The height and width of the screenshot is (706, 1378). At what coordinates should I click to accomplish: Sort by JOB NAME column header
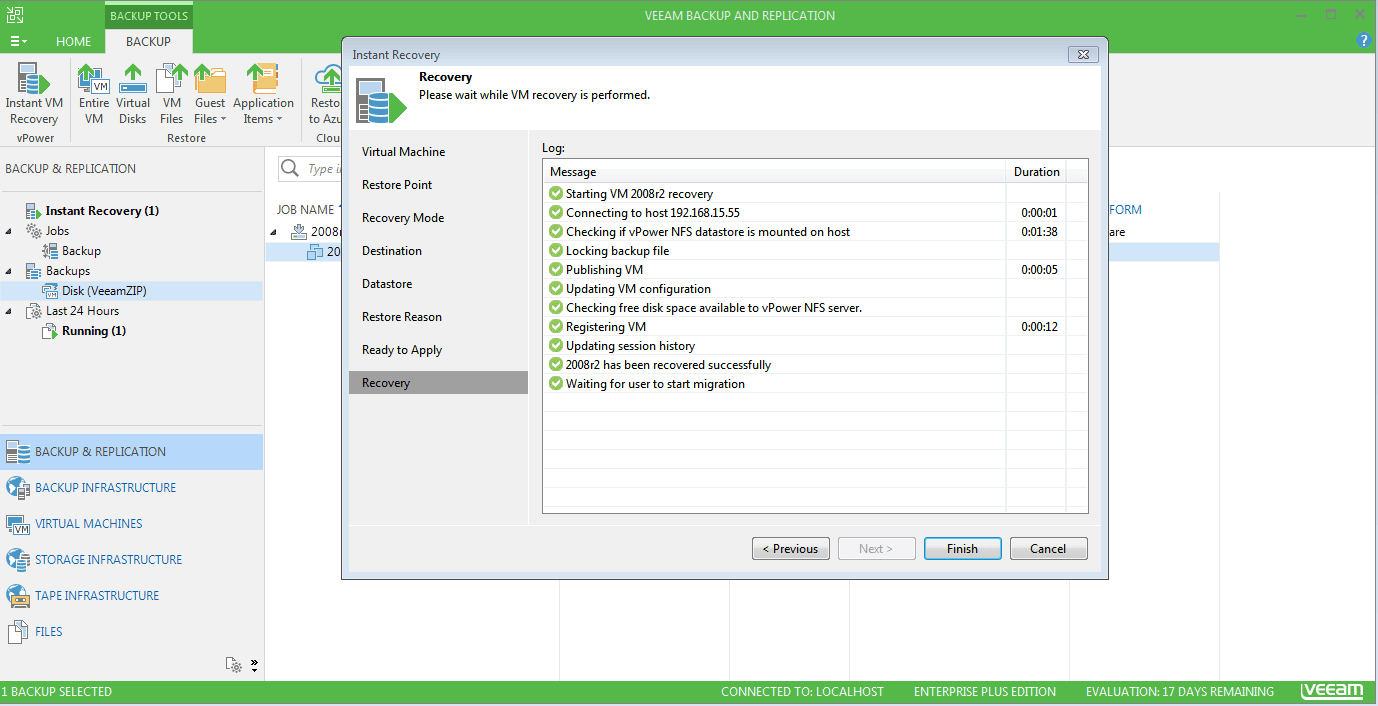305,210
